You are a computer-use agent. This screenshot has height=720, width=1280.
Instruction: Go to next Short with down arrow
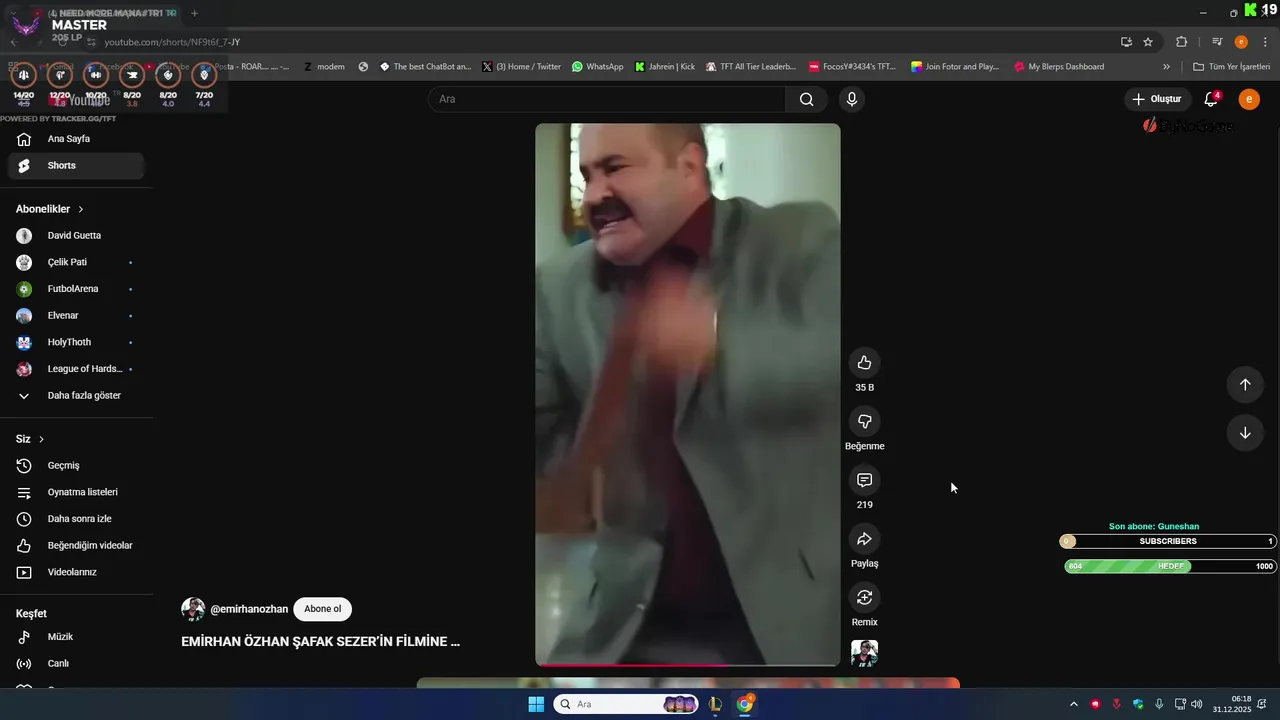(x=1245, y=433)
